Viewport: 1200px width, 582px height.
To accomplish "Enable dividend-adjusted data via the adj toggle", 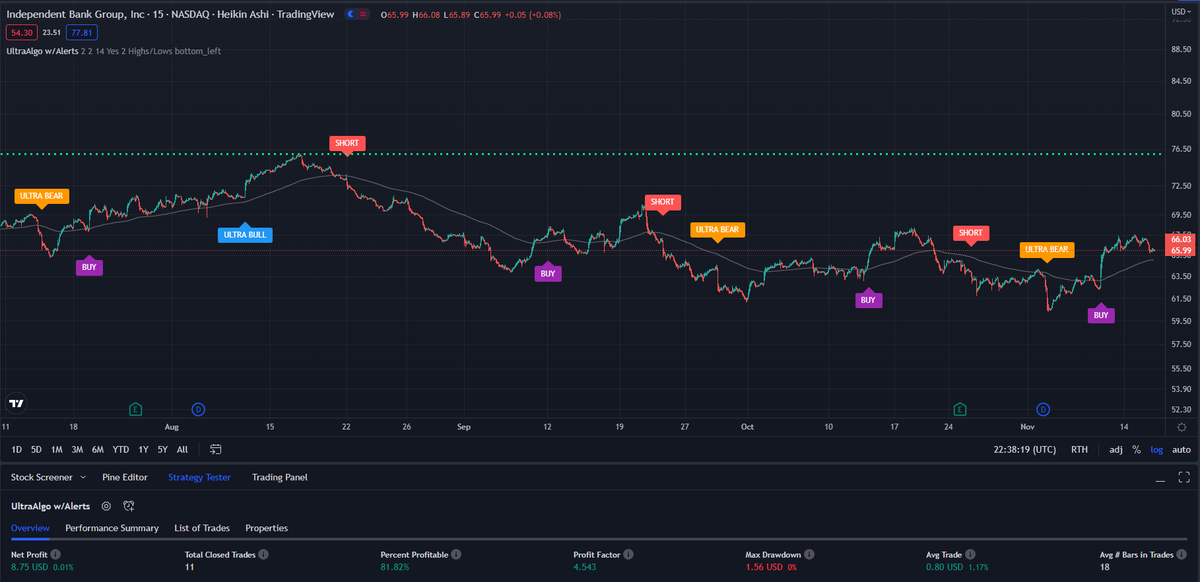I will point(1115,449).
